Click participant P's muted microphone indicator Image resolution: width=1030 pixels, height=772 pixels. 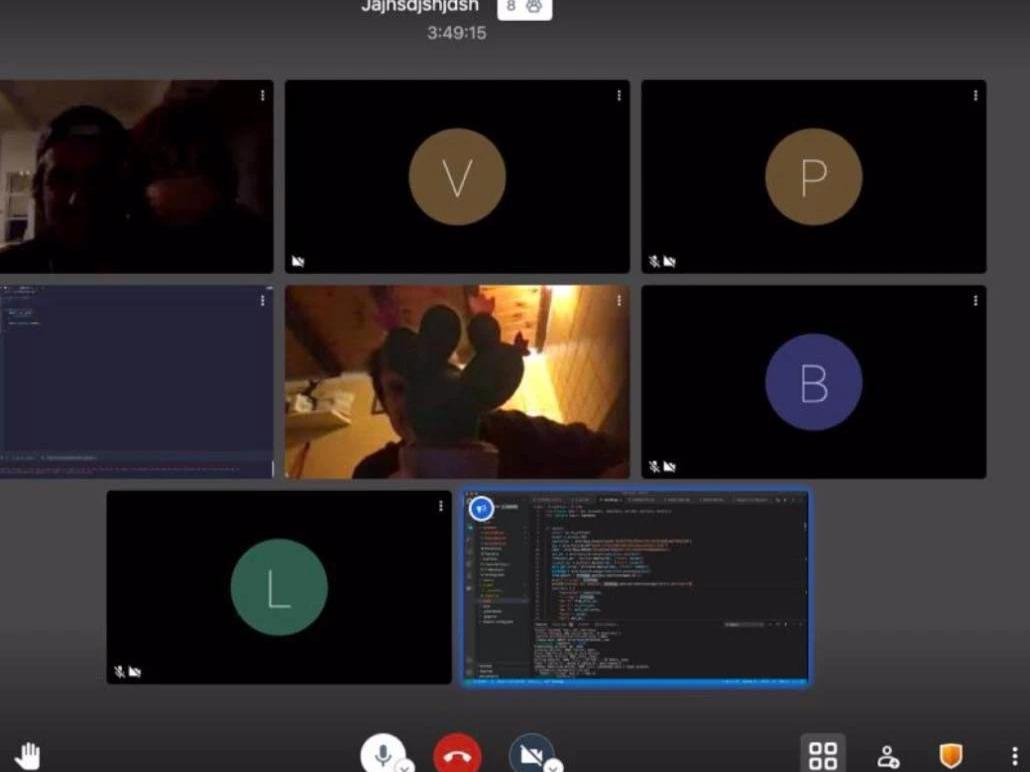tap(654, 261)
